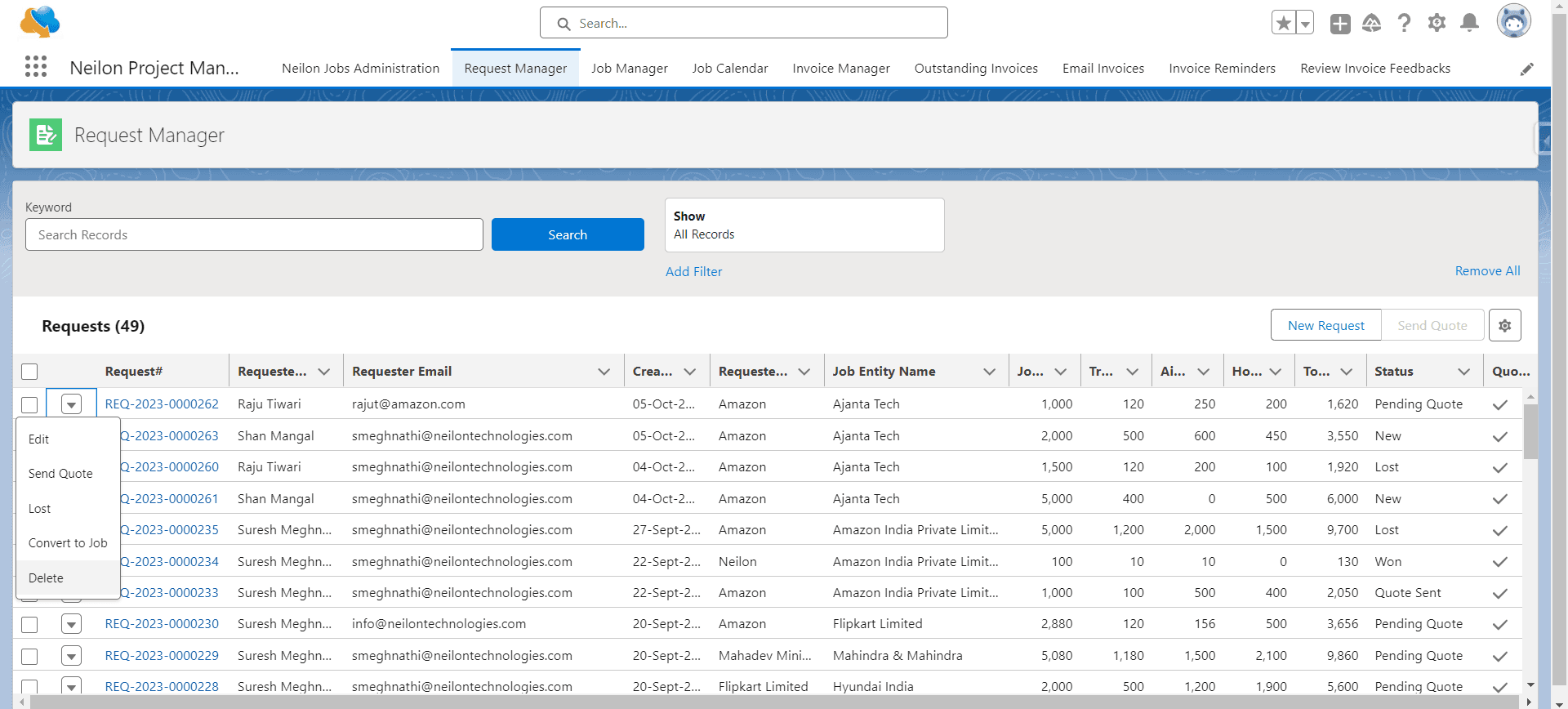Open the Email Invoices tab
This screenshot has height=709, width=1568.
coord(1102,69)
